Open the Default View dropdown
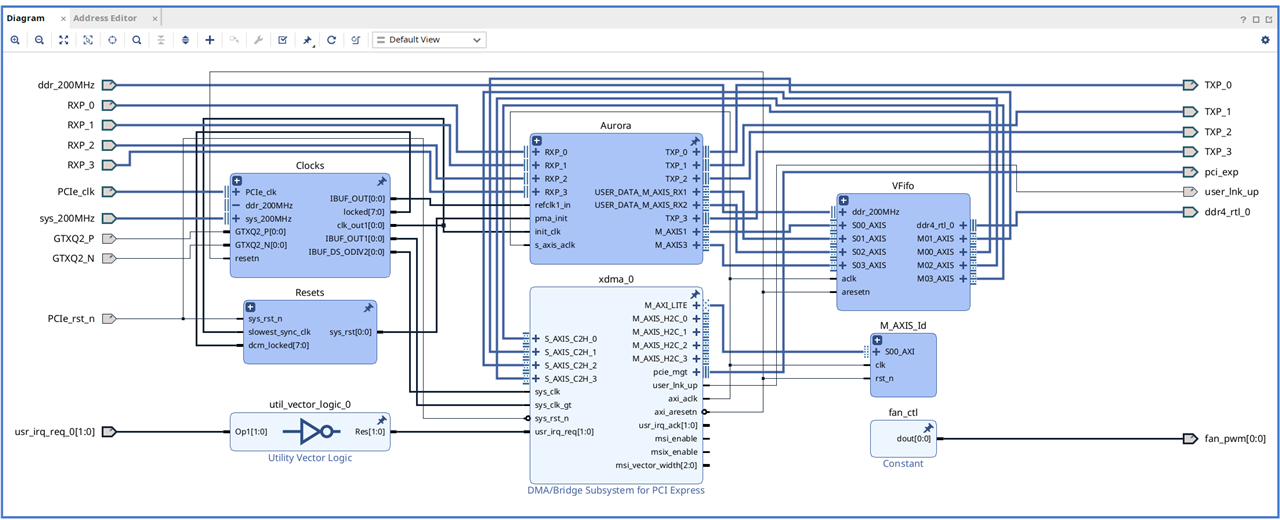This screenshot has height=520, width=1280. (x=429, y=40)
